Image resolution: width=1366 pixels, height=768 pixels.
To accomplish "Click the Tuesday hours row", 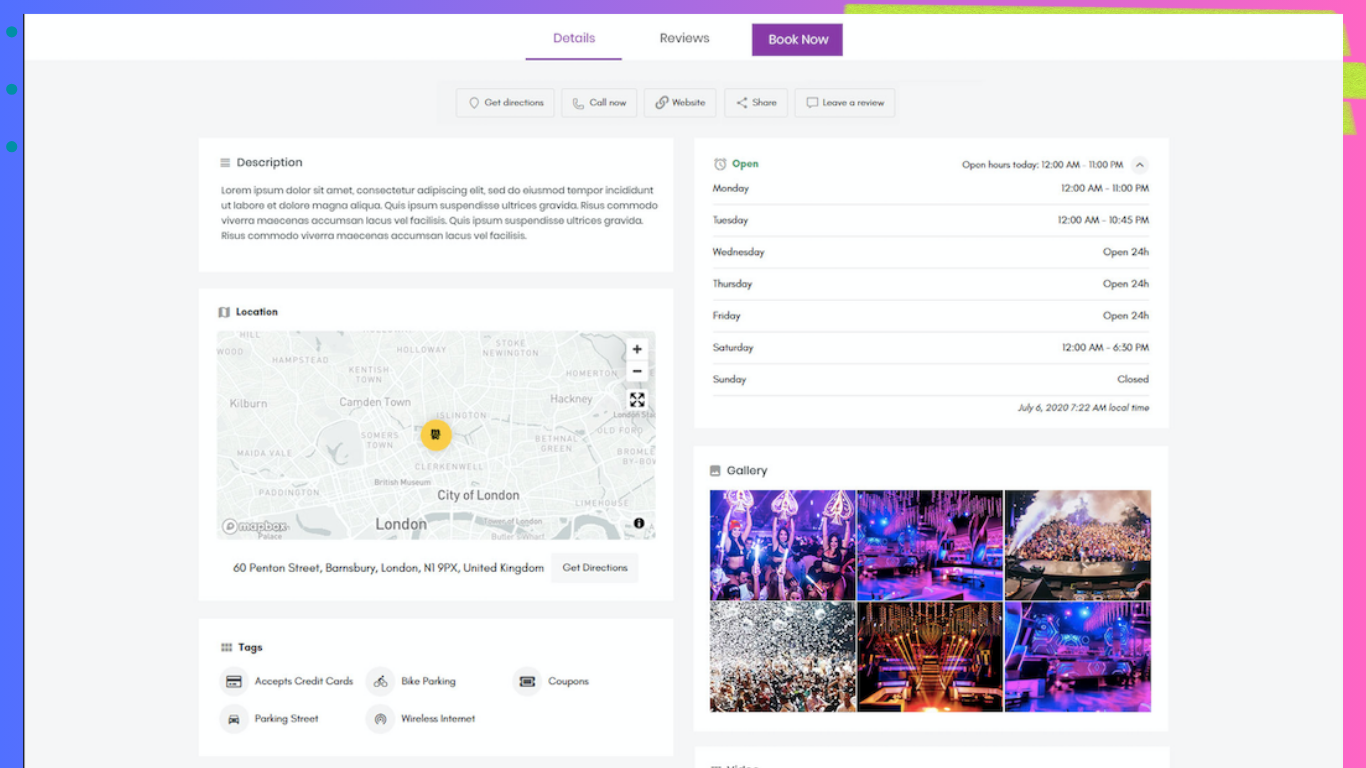I will 930,220.
